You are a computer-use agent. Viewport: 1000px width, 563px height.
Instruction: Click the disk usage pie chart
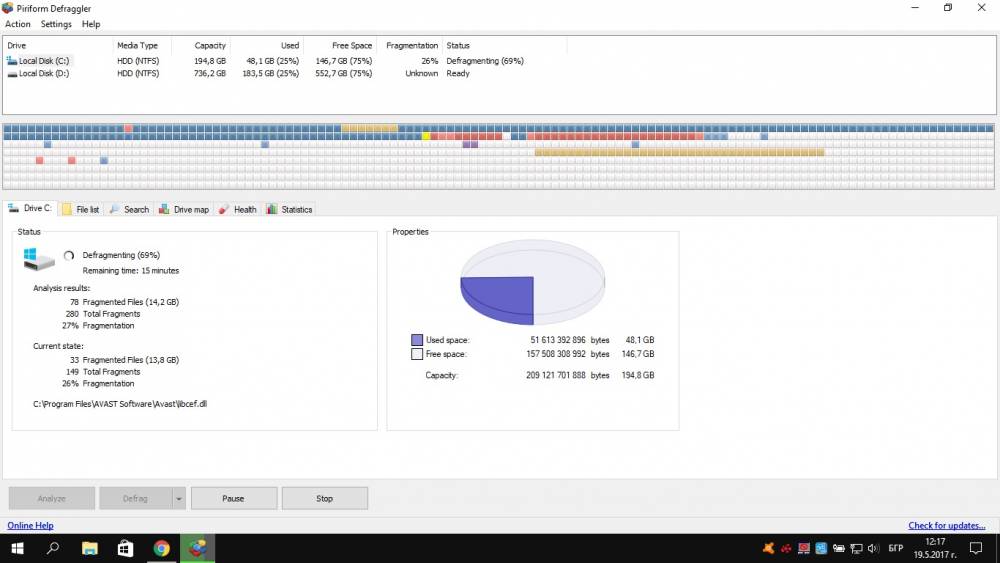(533, 282)
